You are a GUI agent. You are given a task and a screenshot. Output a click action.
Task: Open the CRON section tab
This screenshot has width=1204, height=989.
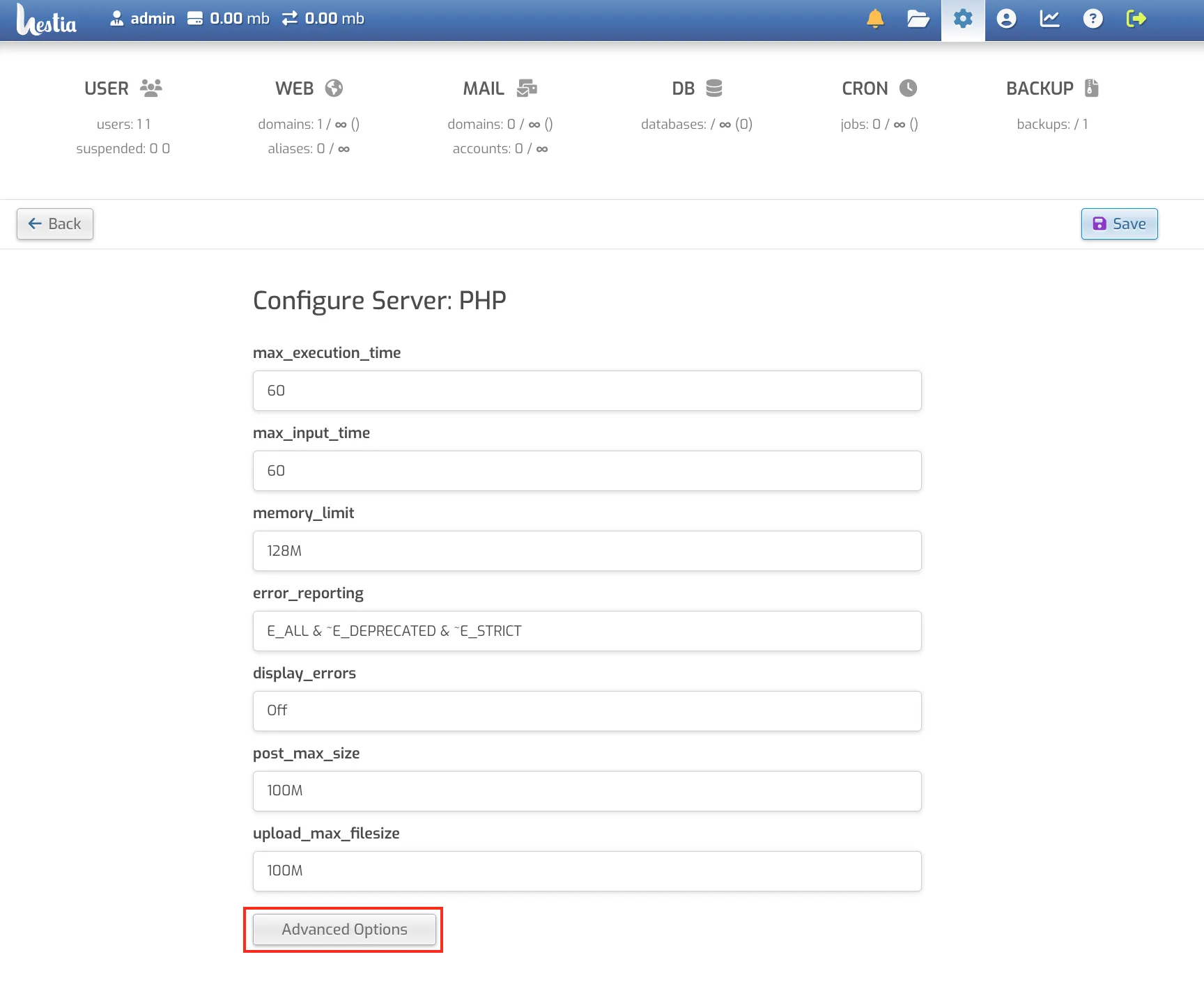tap(879, 88)
